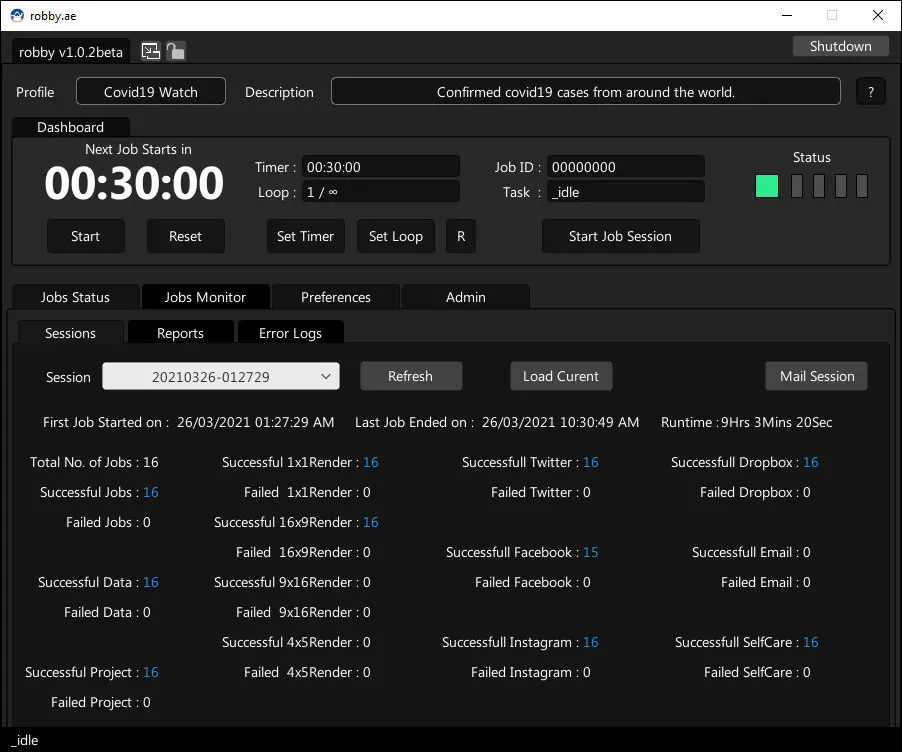Toggle the unlocked padlock icon
The image size is (902, 752).
pos(175,51)
